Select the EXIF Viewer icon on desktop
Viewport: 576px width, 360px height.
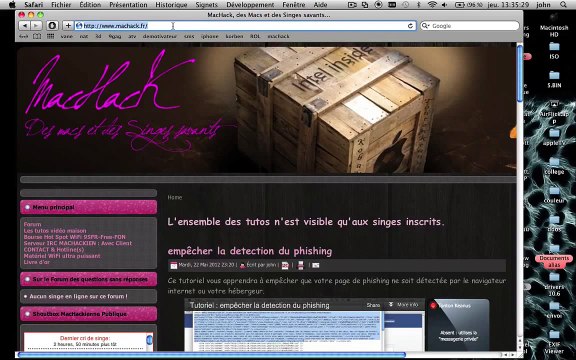click(x=554, y=341)
